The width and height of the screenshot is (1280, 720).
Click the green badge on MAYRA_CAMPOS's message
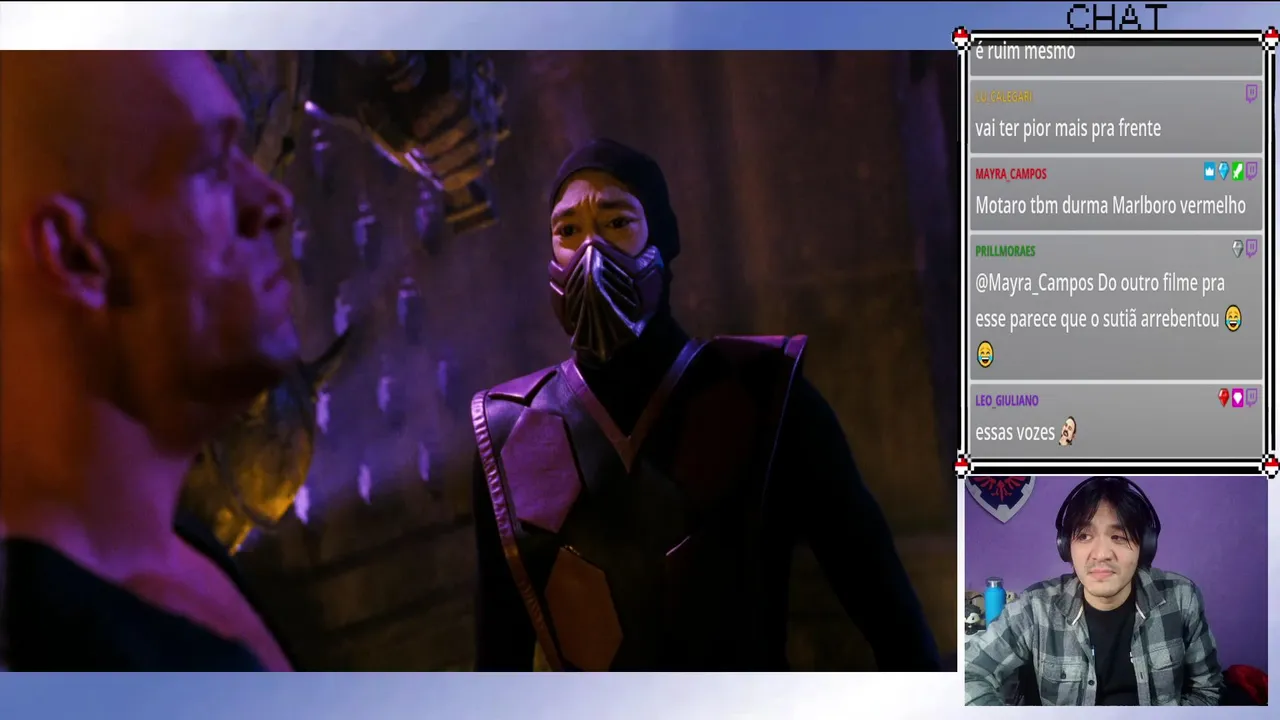pos(1237,172)
